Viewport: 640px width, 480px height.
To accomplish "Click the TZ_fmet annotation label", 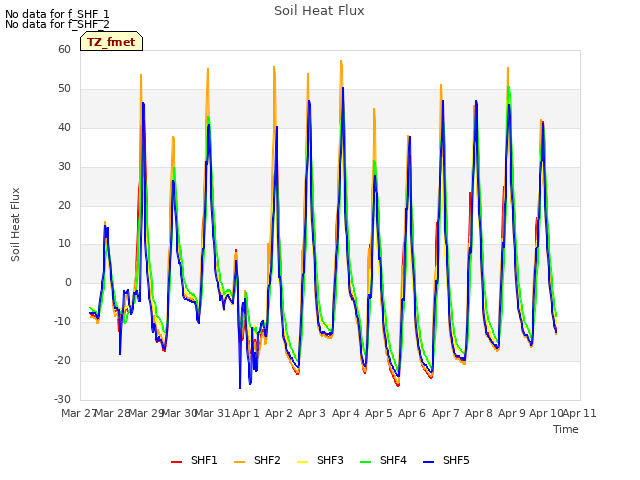I will (111, 42).
